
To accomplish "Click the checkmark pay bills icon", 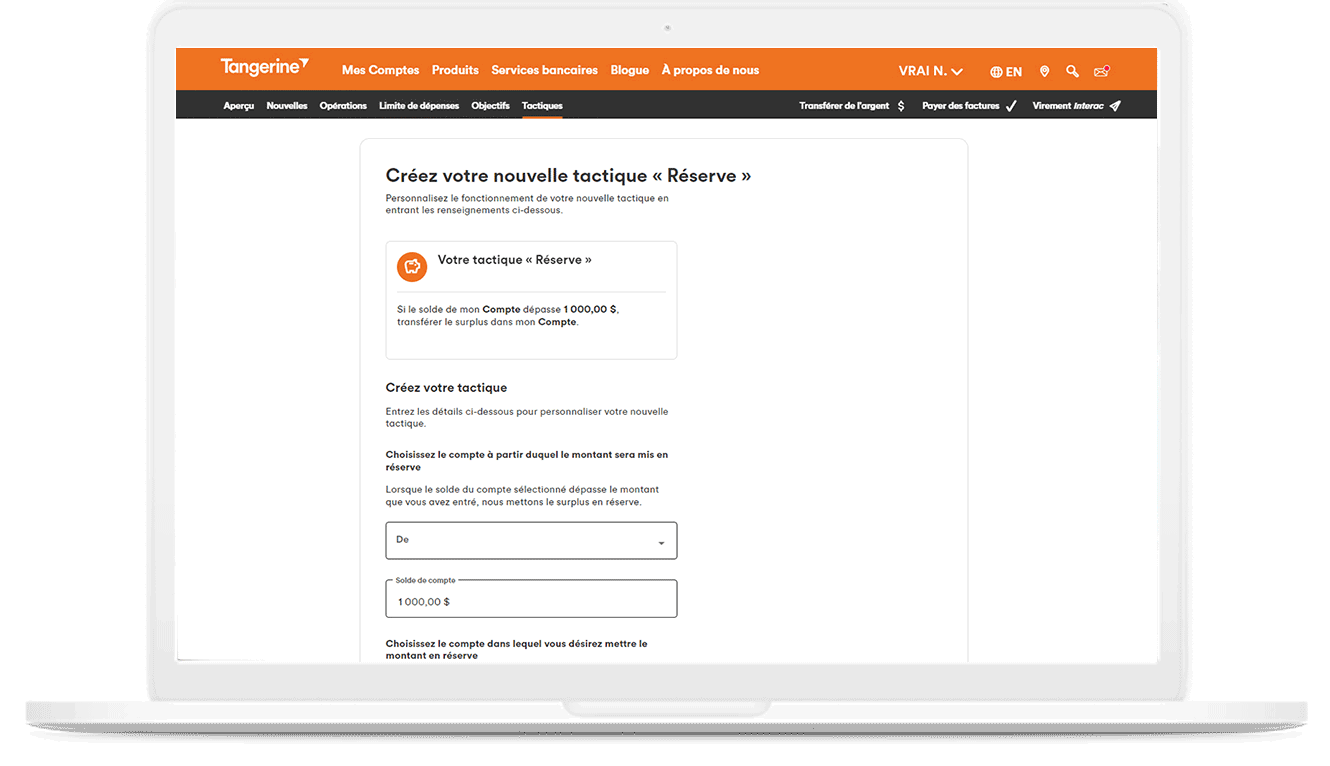I will 1011,106.
